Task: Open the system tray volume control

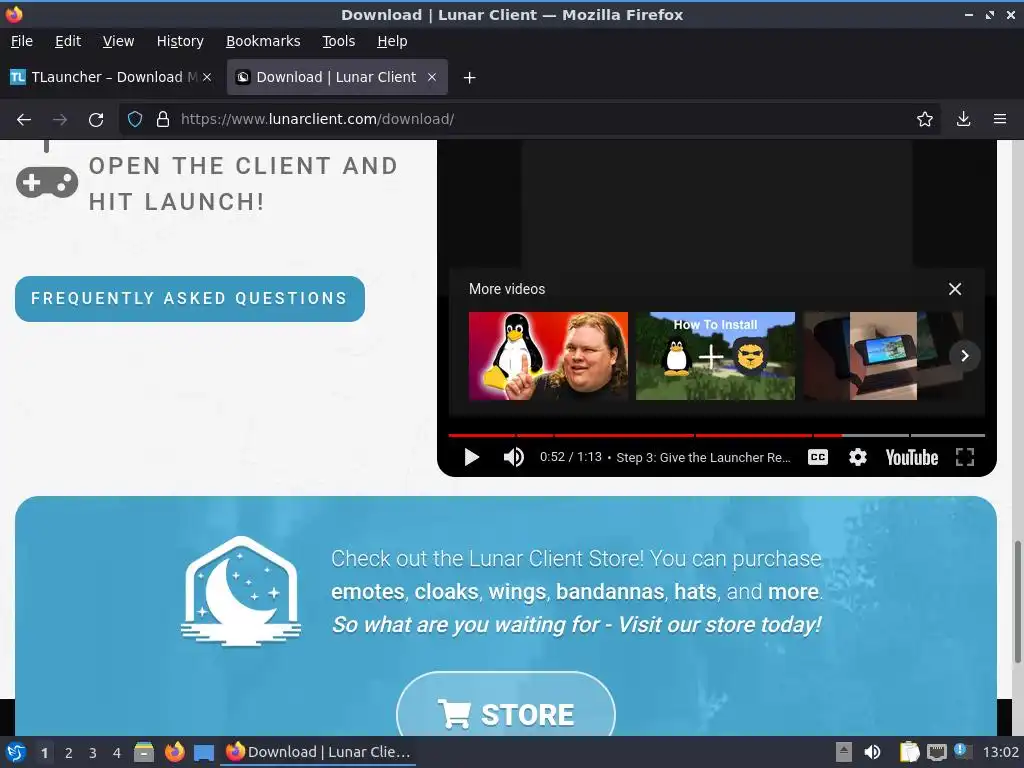Action: [872, 752]
